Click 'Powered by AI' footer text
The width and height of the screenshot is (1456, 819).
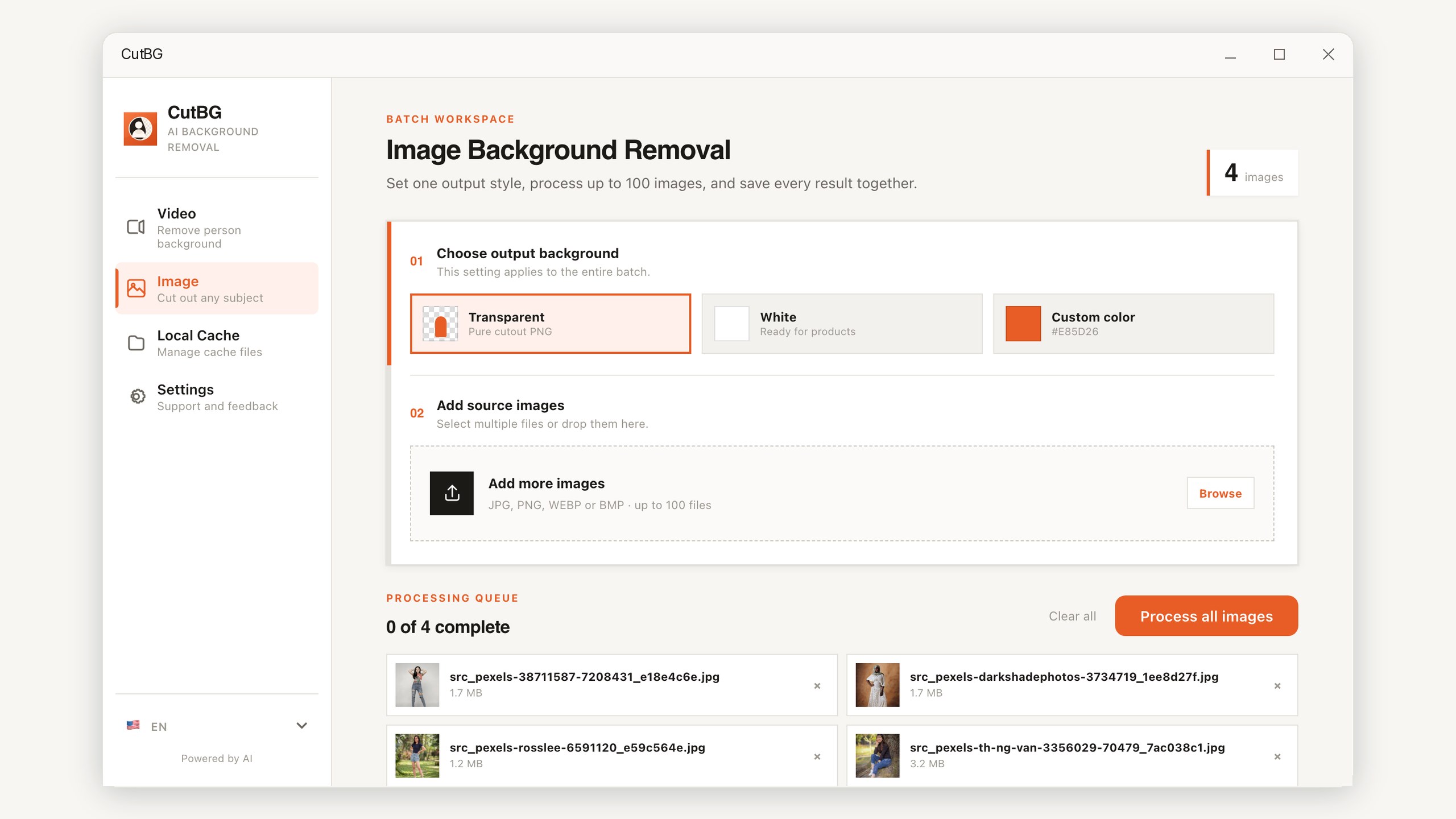point(217,758)
